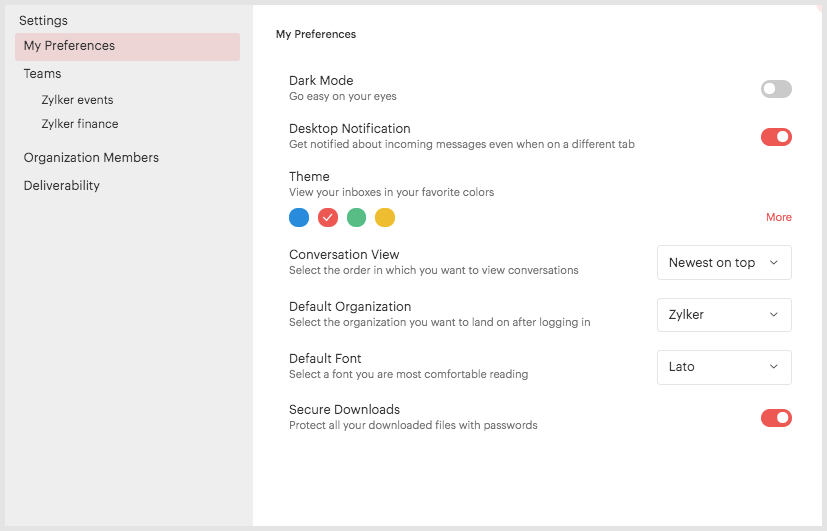The height and width of the screenshot is (531, 827).
Task: Disable the Secure Downloads toggle
Action: [x=776, y=418]
